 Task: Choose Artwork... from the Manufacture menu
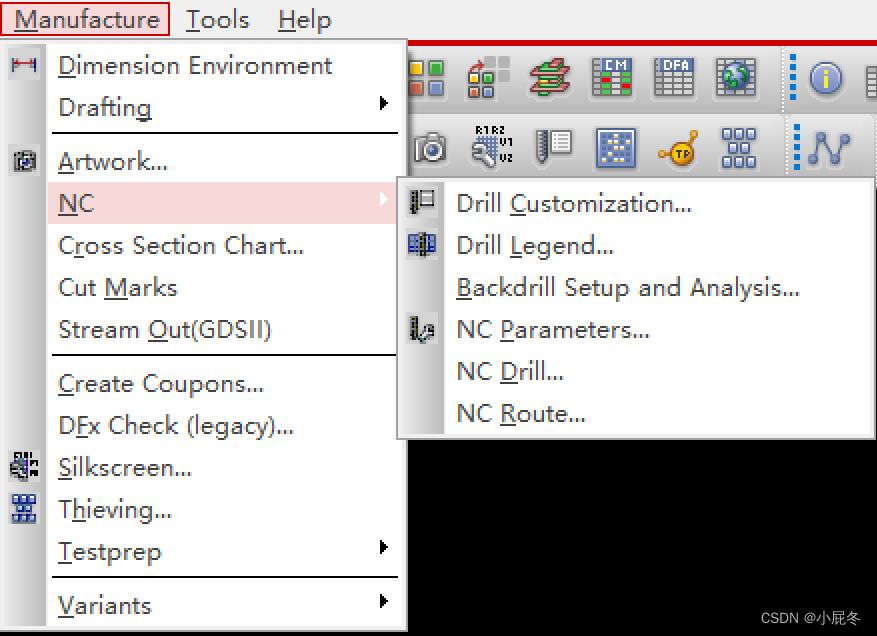click(113, 162)
